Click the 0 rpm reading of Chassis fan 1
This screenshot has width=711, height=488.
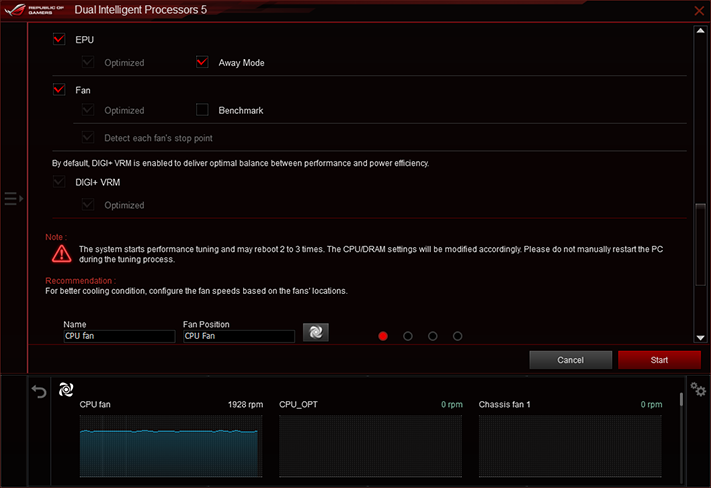coord(651,405)
